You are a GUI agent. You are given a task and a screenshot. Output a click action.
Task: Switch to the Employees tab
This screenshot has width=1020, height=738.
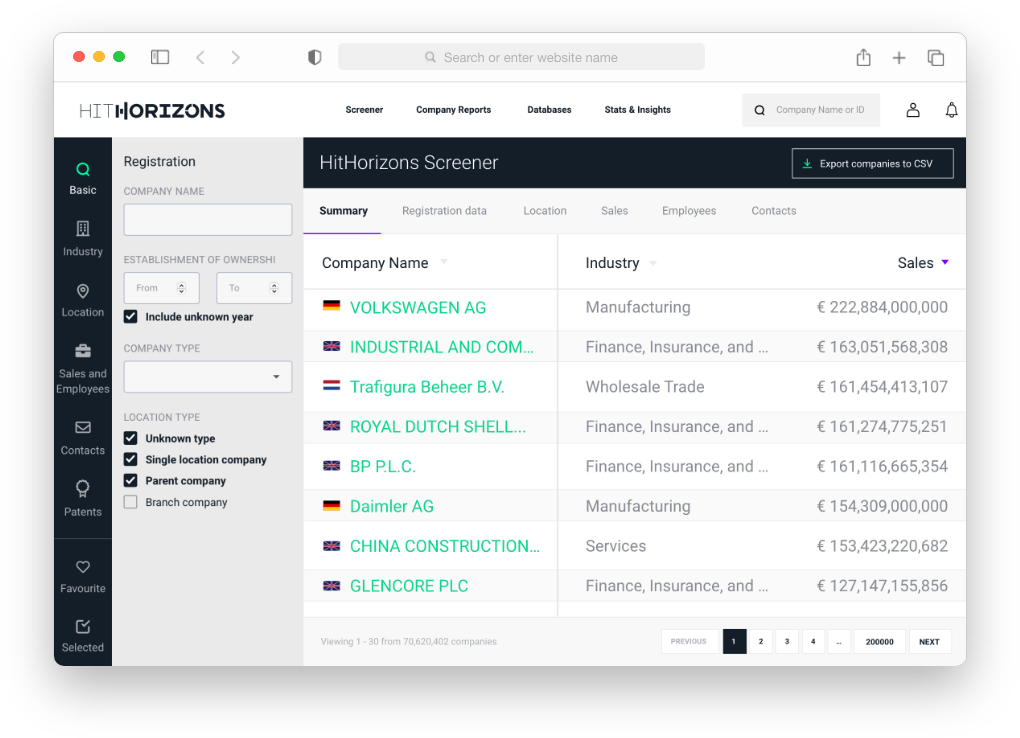[x=689, y=211]
